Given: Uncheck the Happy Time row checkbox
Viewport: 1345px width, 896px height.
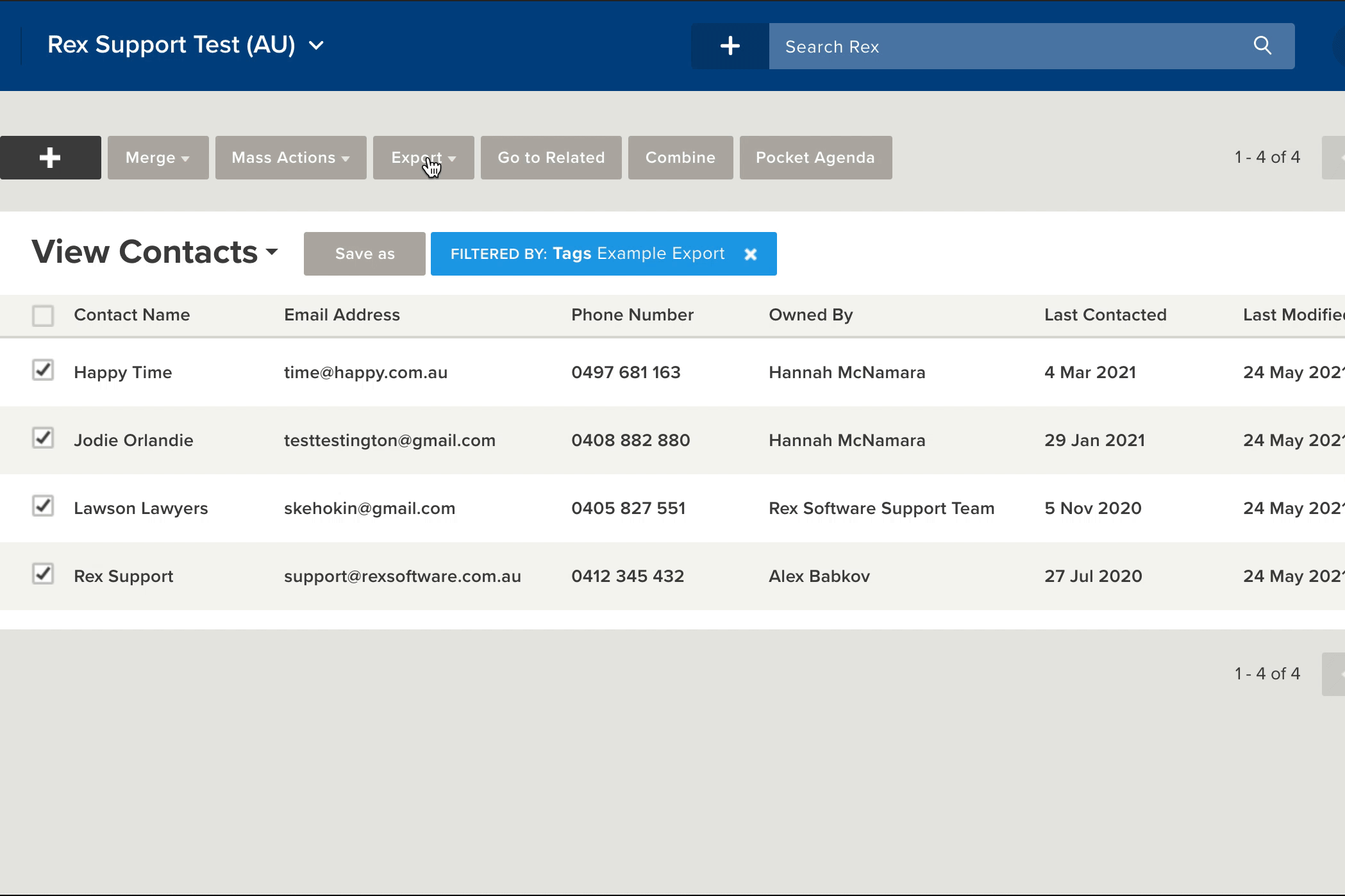Looking at the screenshot, I should point(43,370).
